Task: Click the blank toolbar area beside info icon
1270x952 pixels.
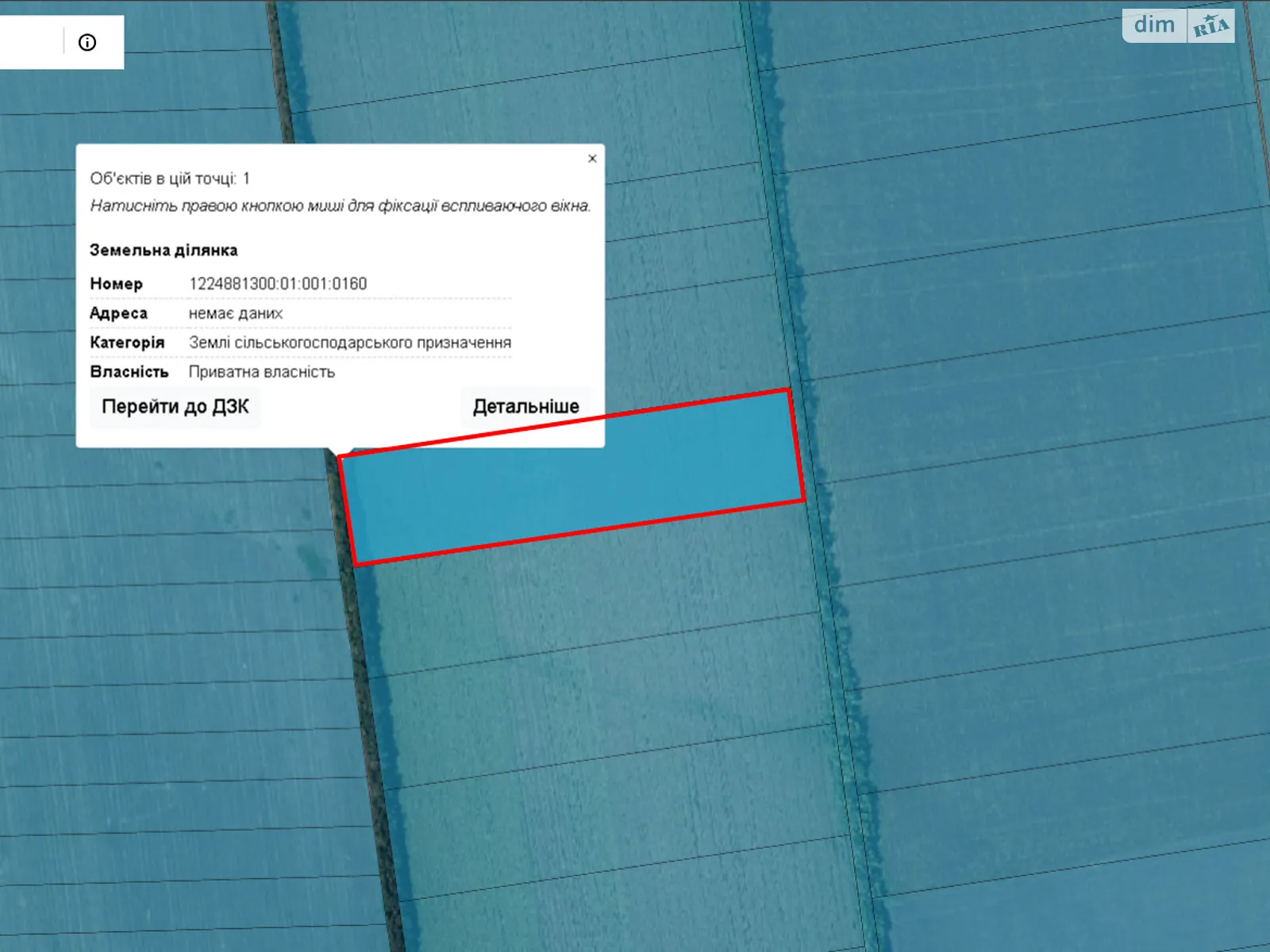Action: [30, 43]
